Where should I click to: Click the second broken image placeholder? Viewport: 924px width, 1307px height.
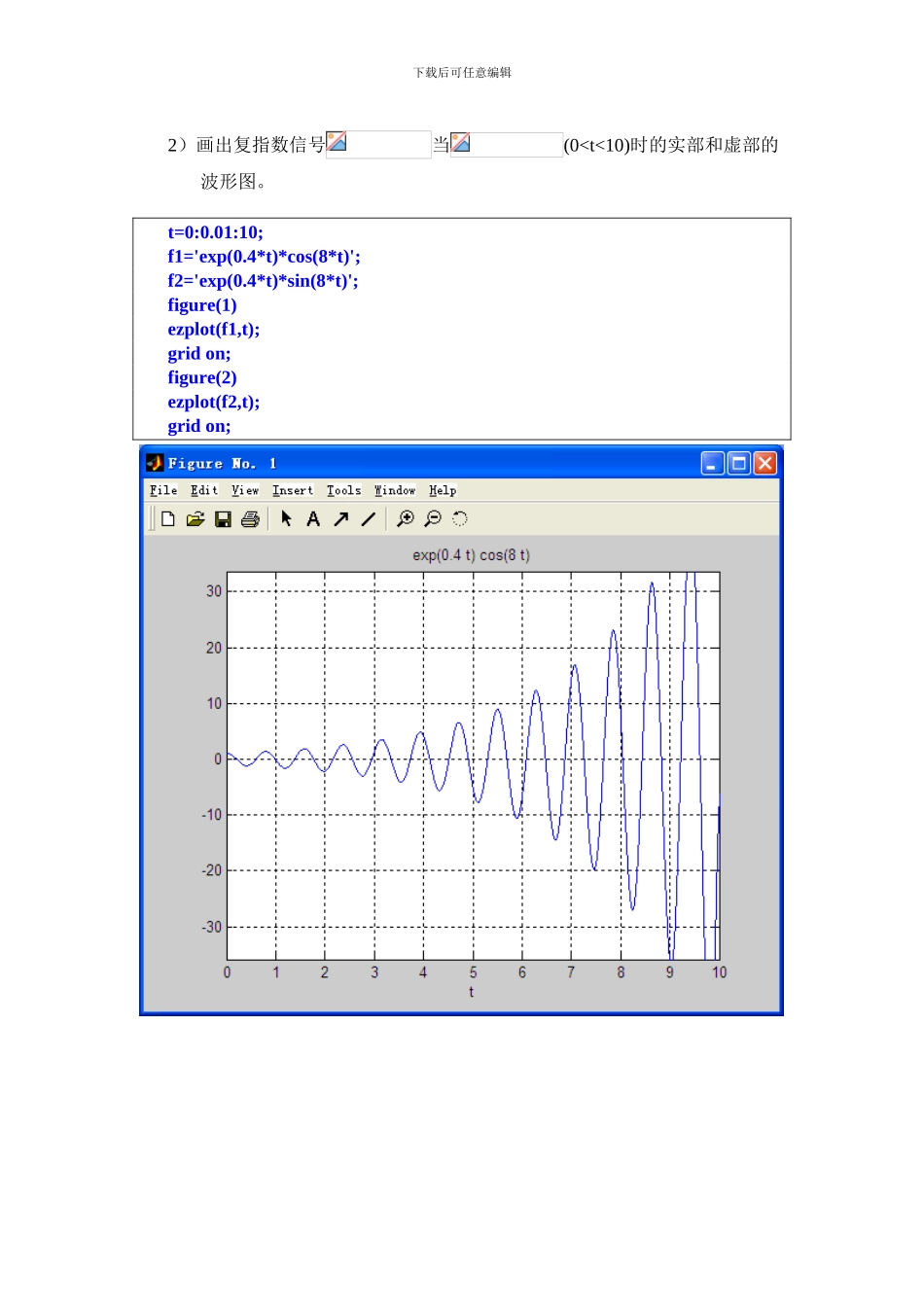tap(507, 144)
